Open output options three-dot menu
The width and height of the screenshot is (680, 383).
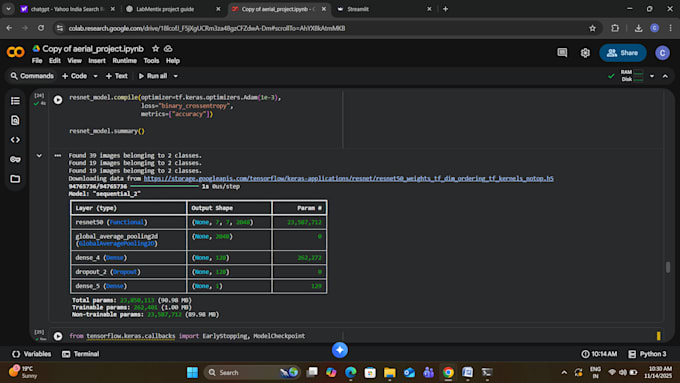click(x=58, y=155)
